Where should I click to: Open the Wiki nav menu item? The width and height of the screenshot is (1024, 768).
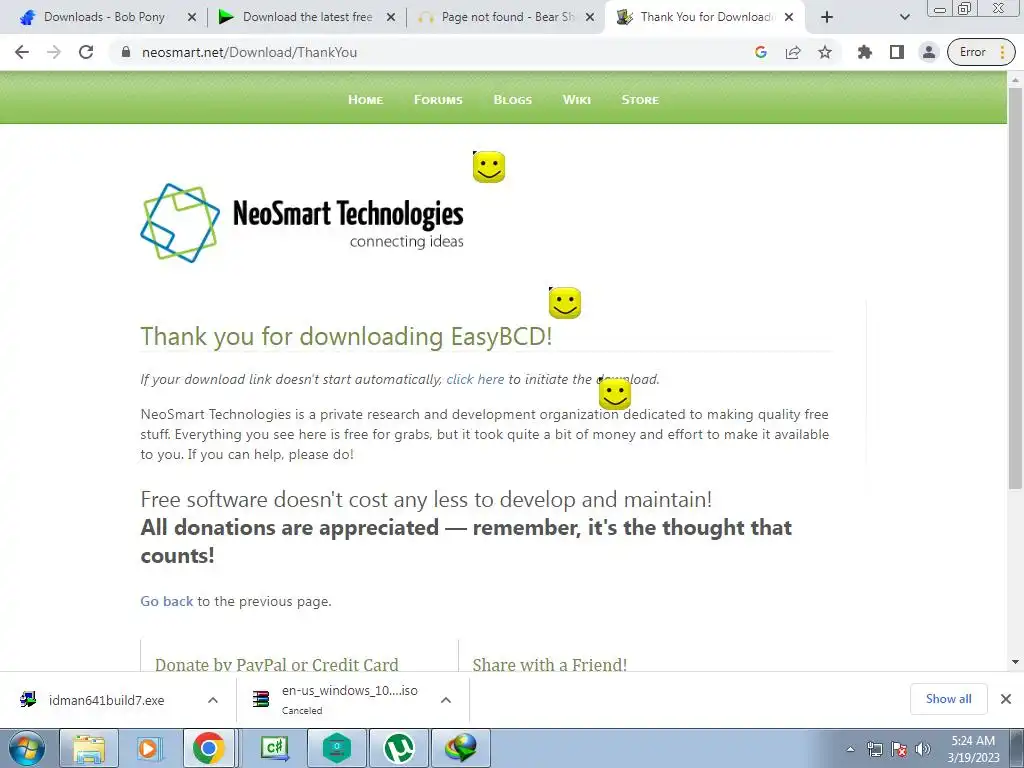click(x=577, y=100)
